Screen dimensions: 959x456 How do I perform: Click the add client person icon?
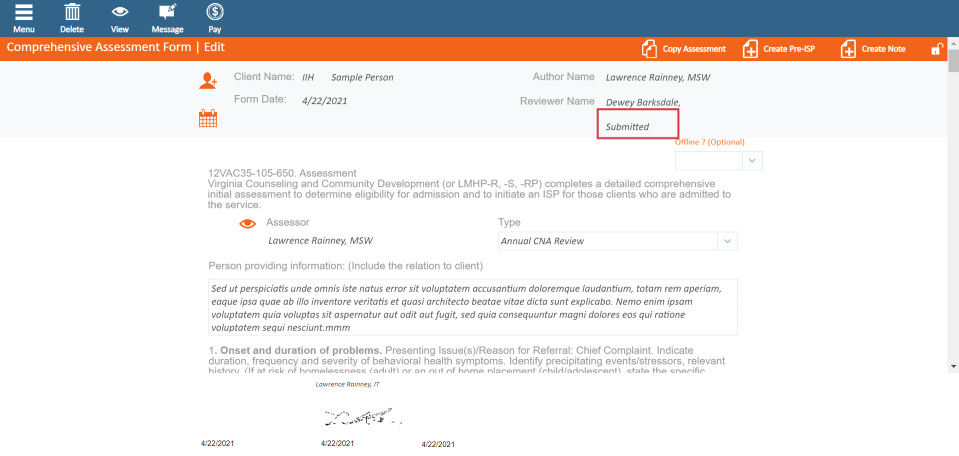[208, 81]
